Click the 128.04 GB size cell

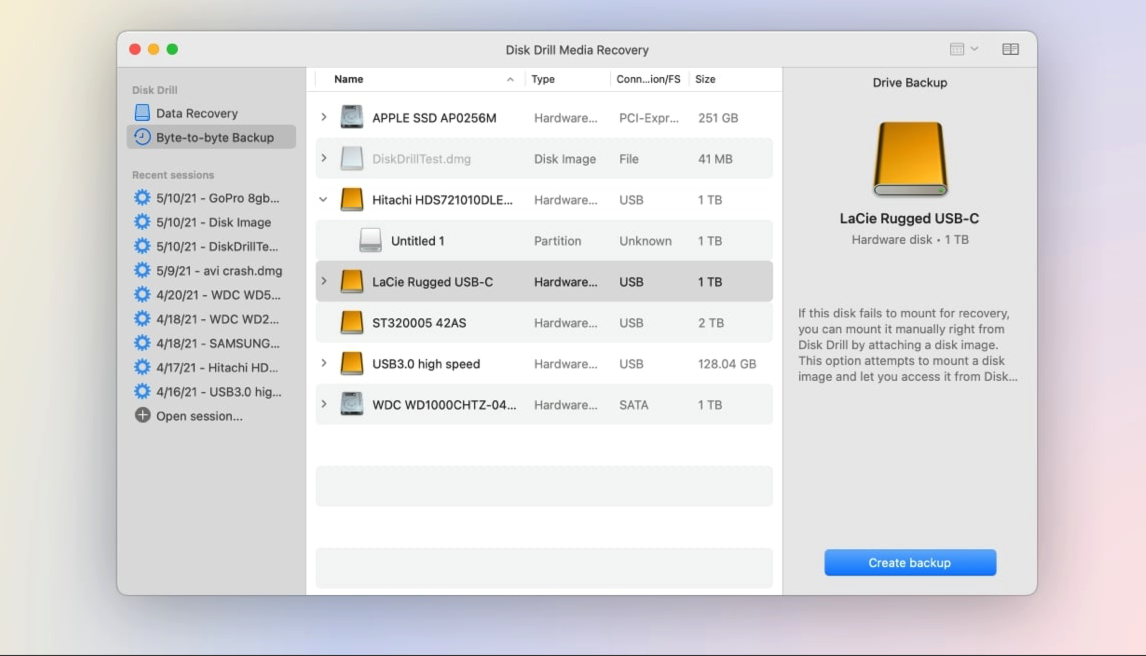(x=726, y=363)
